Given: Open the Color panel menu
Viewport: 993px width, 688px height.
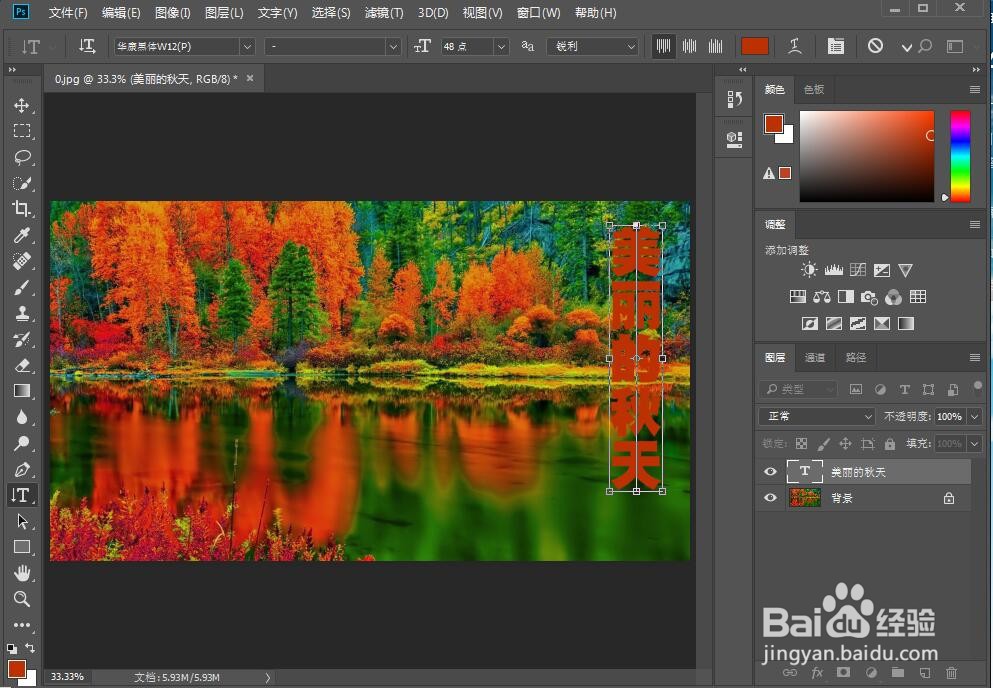Looking at the screenshot, I should click(975, 90).
